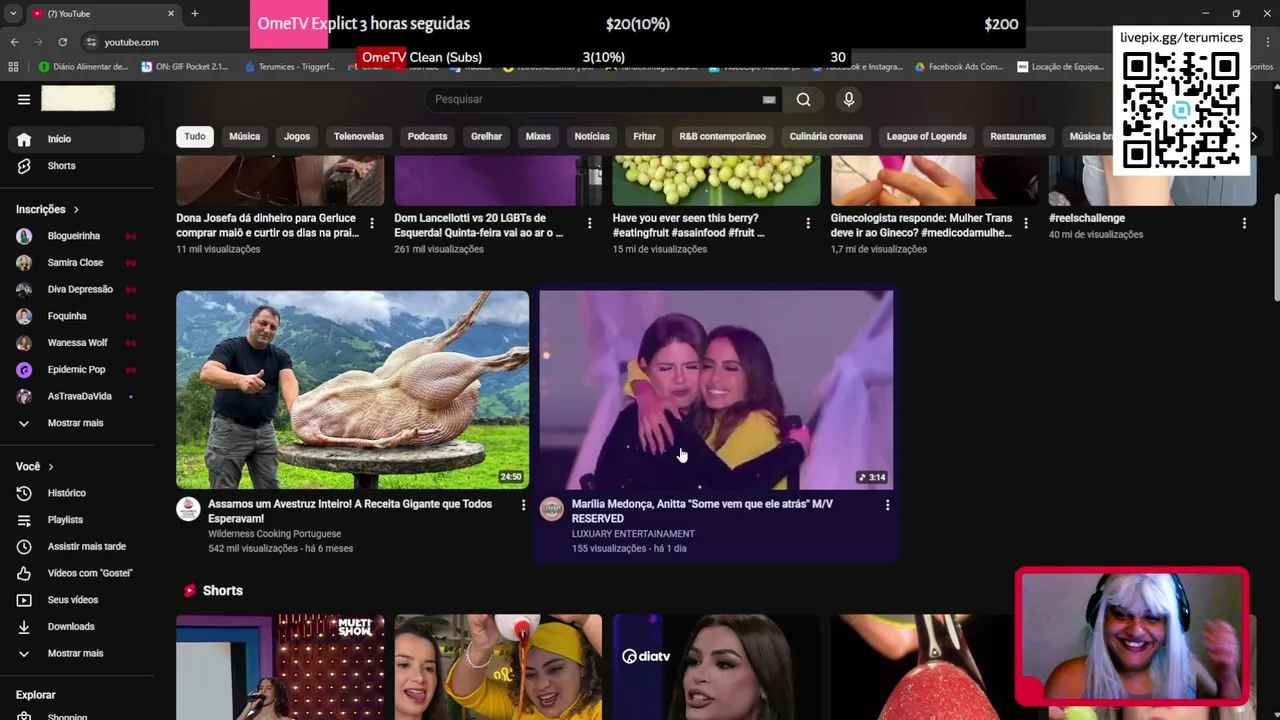This screenshot has height=720, width=1280.
Task: Open Foquinha channel
Action: click(77, 316)
